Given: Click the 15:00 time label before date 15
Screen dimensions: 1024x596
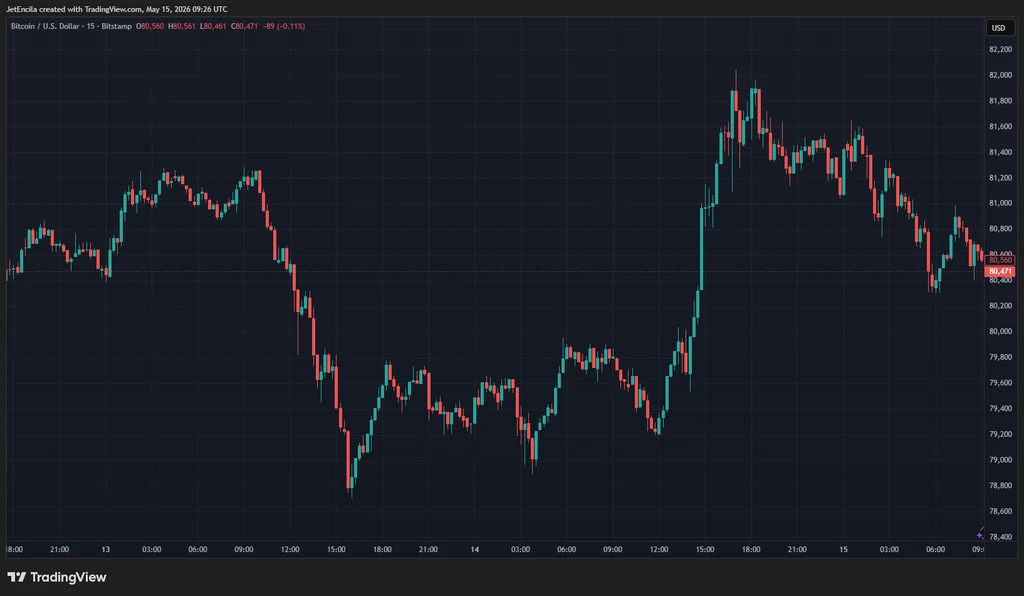Looking at the screenshot, I should [705, 550].
